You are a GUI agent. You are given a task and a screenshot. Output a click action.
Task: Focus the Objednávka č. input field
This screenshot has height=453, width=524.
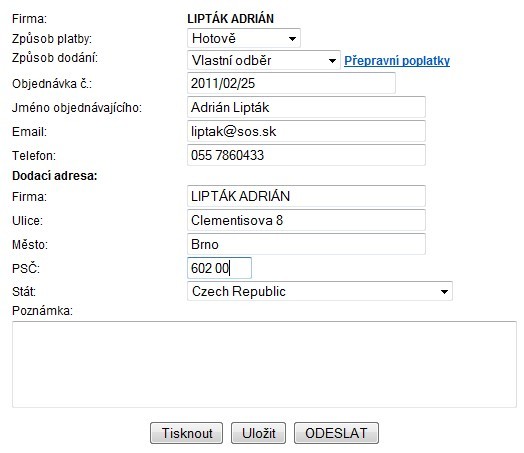coord(291,83)
